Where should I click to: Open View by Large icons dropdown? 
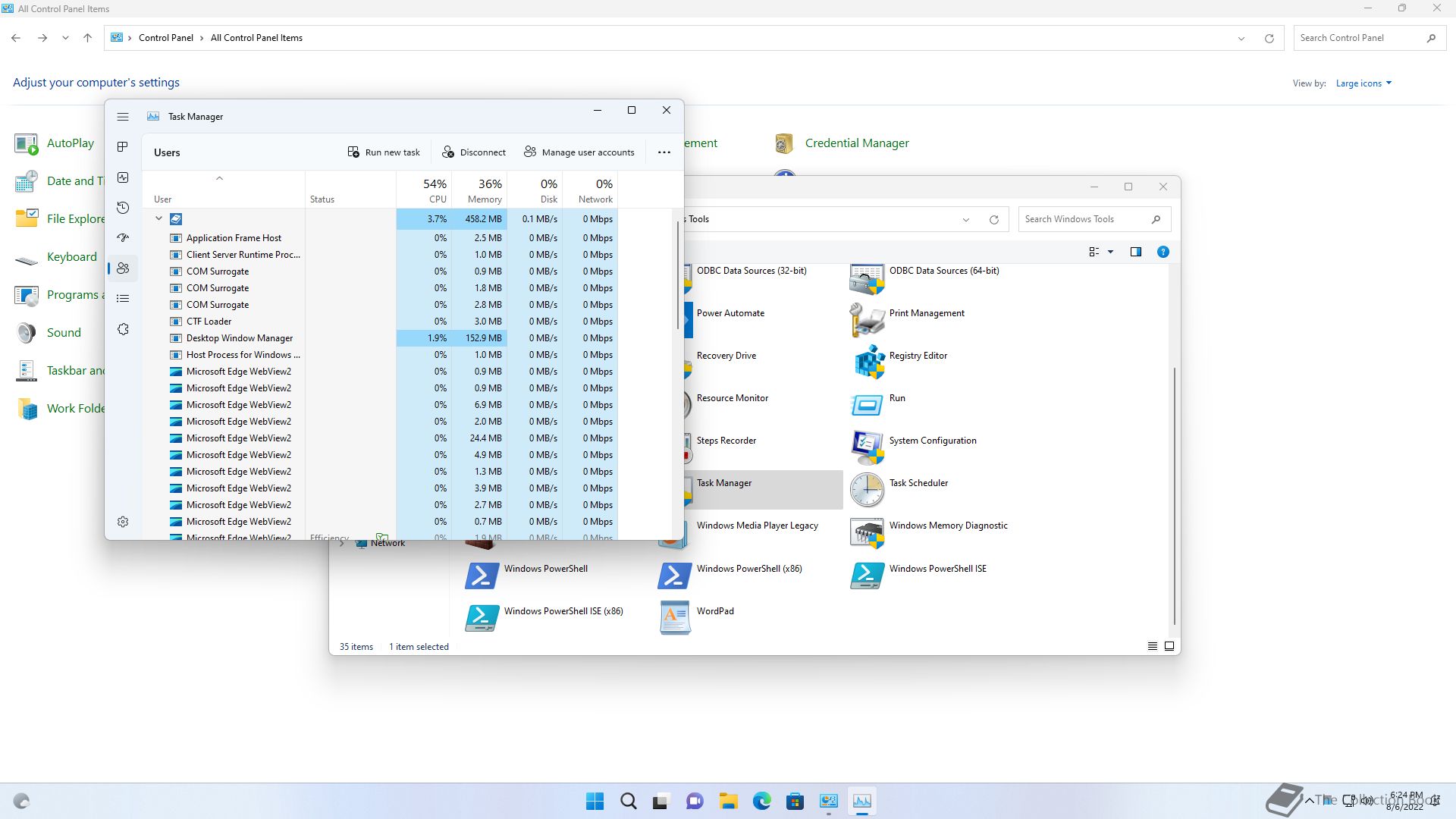[1363, 83]
